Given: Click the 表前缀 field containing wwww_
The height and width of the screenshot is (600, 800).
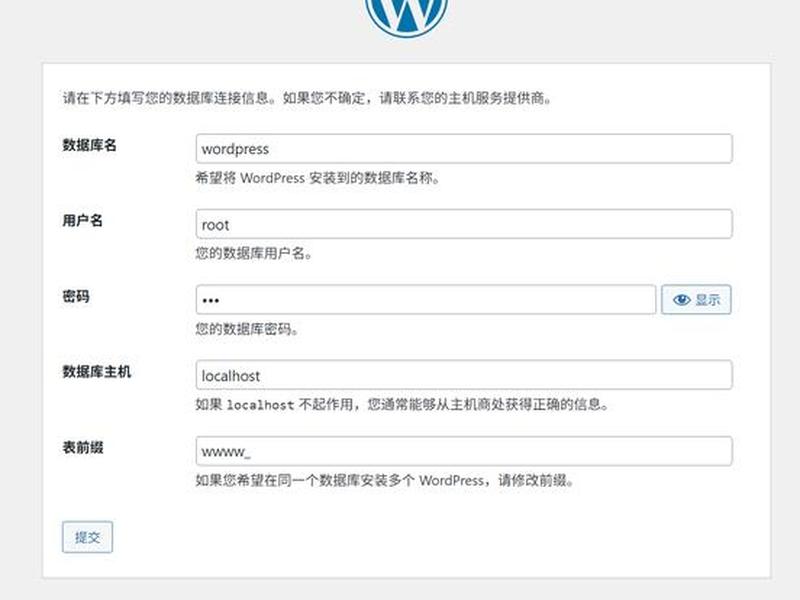Looking at the screenshot, I should pos(464,451).
